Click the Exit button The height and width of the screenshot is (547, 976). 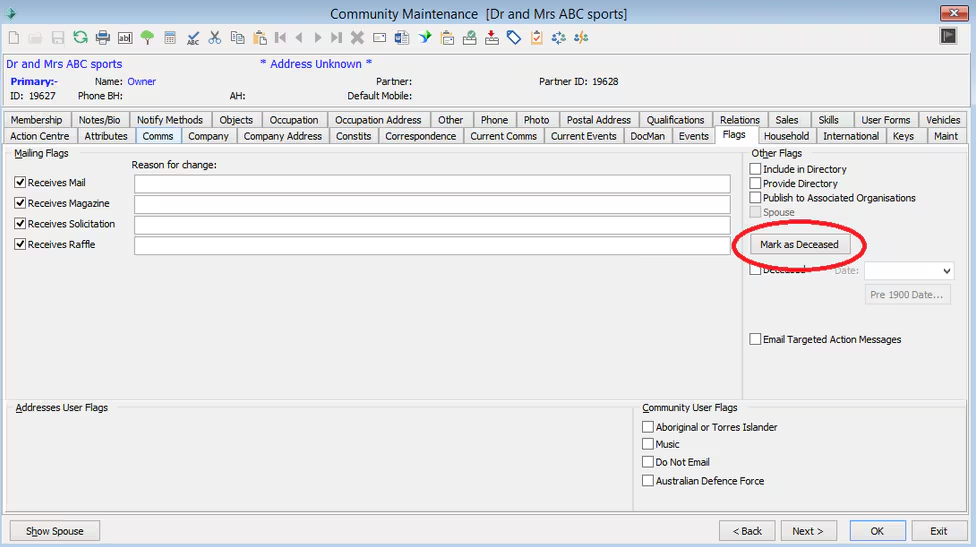point(939,531)
